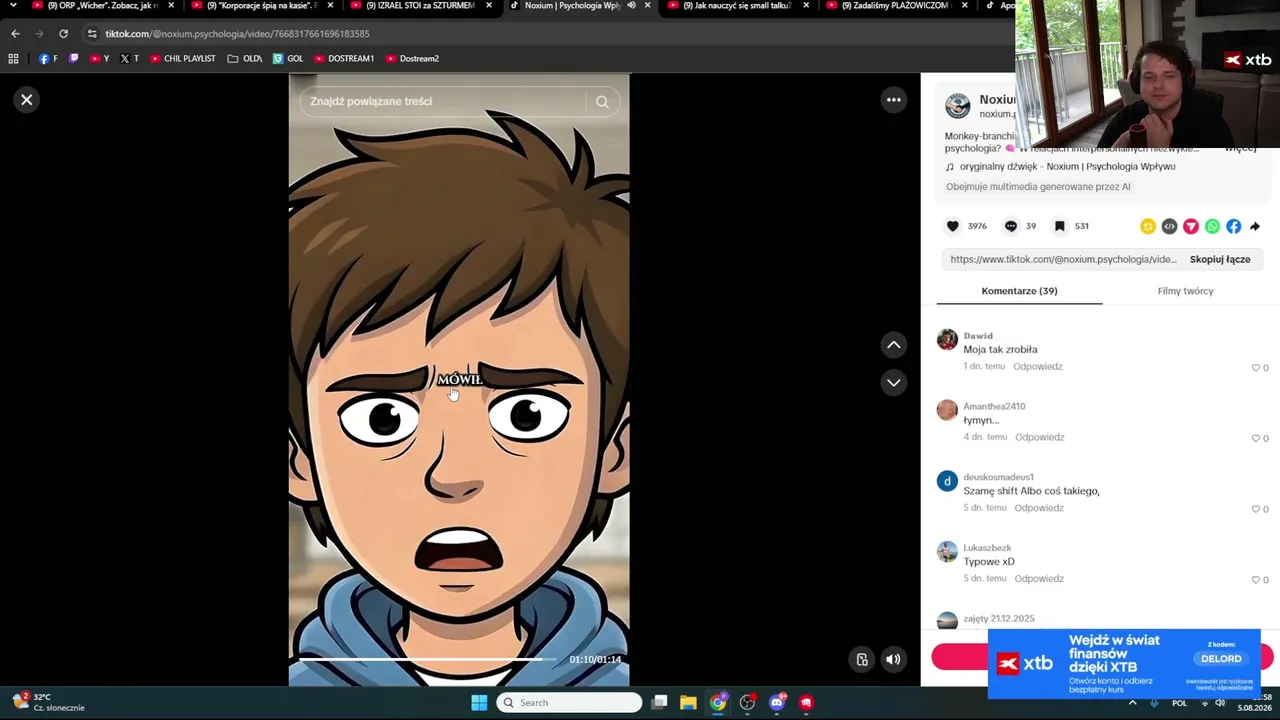Close the TikTok video viewer
Image resolution: width=1280 pixels, height=720 pixels.
point(27,100)
